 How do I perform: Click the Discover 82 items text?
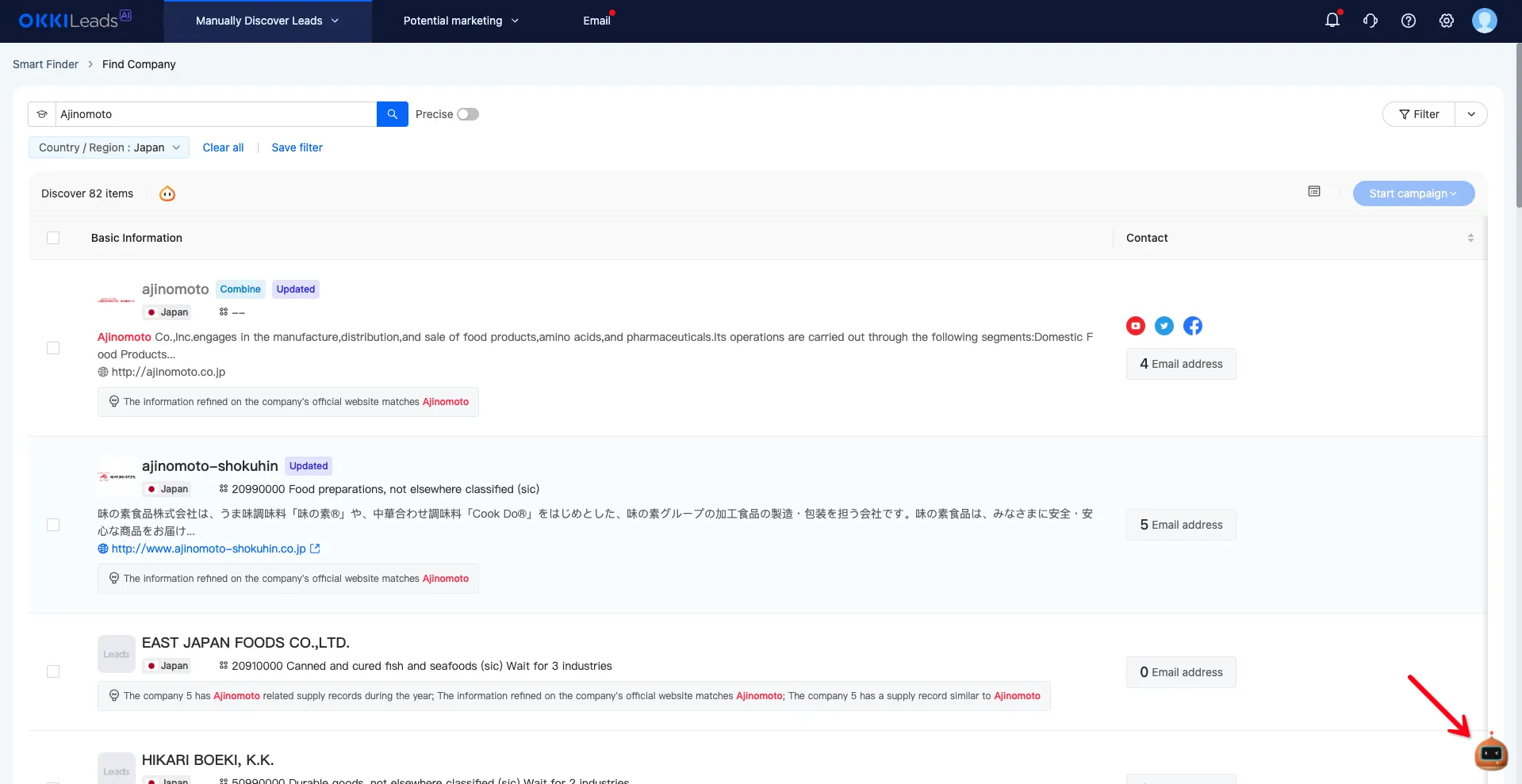pos(87,193)
